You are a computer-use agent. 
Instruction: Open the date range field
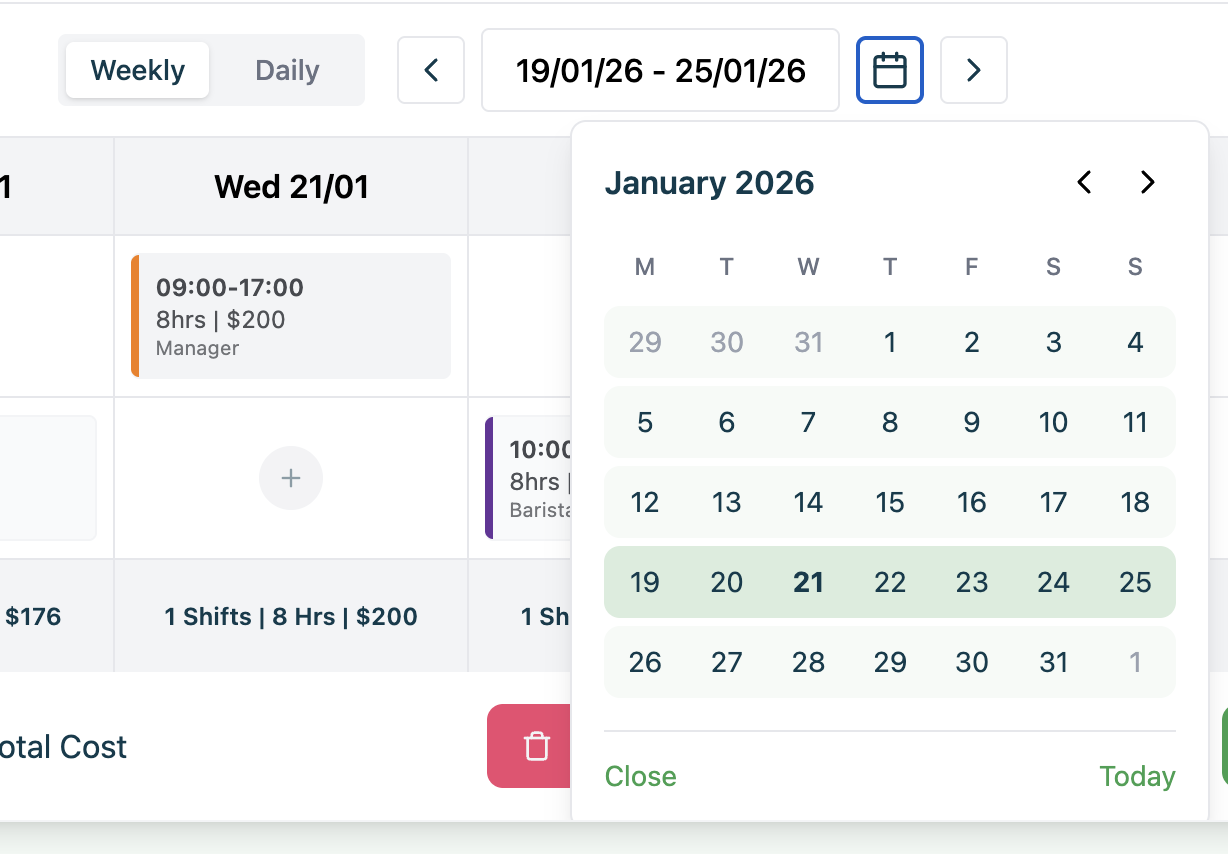click(660, 70)
